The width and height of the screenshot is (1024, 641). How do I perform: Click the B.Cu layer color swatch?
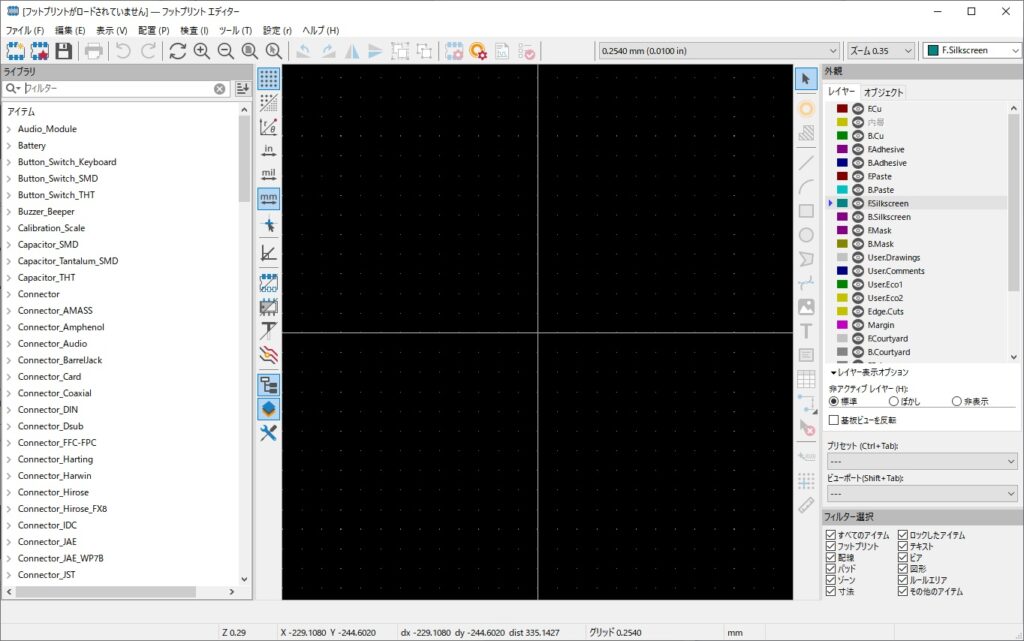click(x=842, y=136)
